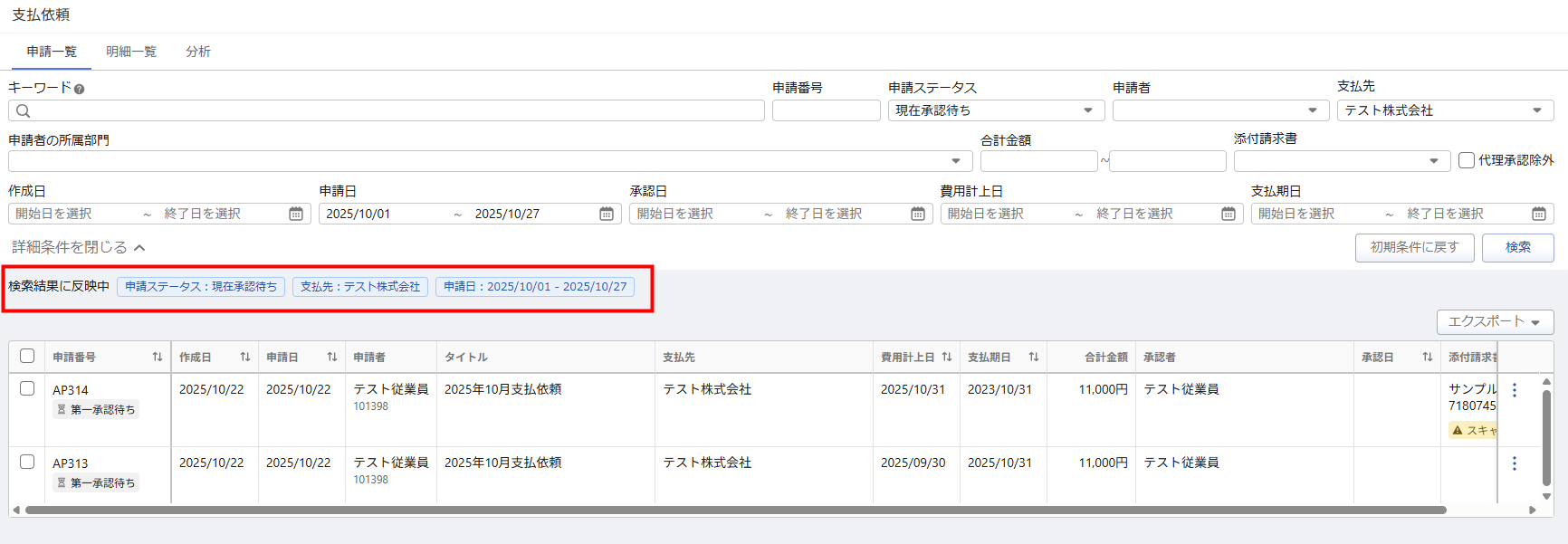
Task: Sort table by 申請番号 column sort icon
Action: [x=158, y=358]
